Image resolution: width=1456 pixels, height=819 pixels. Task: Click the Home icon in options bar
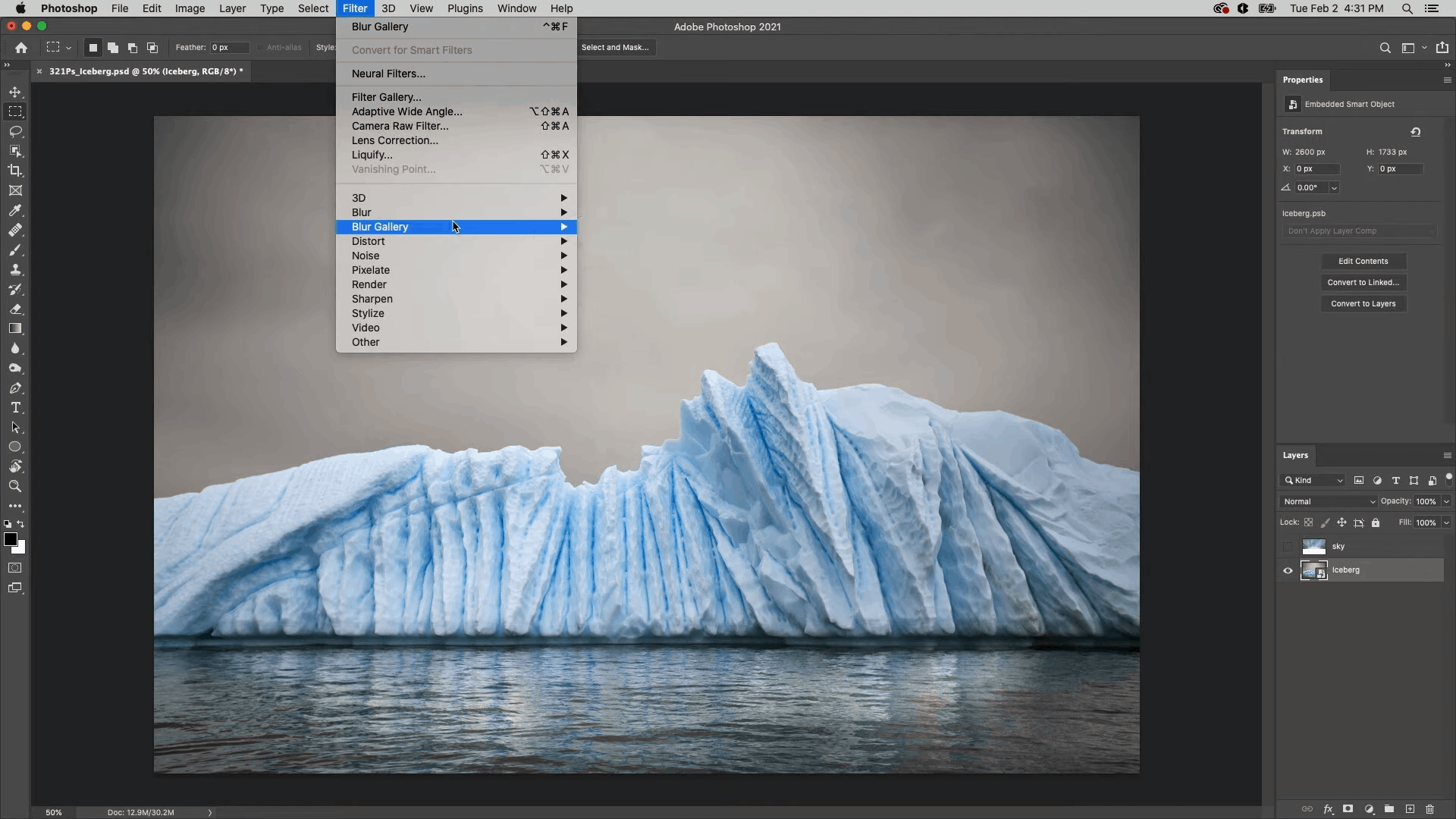point(21,47)
